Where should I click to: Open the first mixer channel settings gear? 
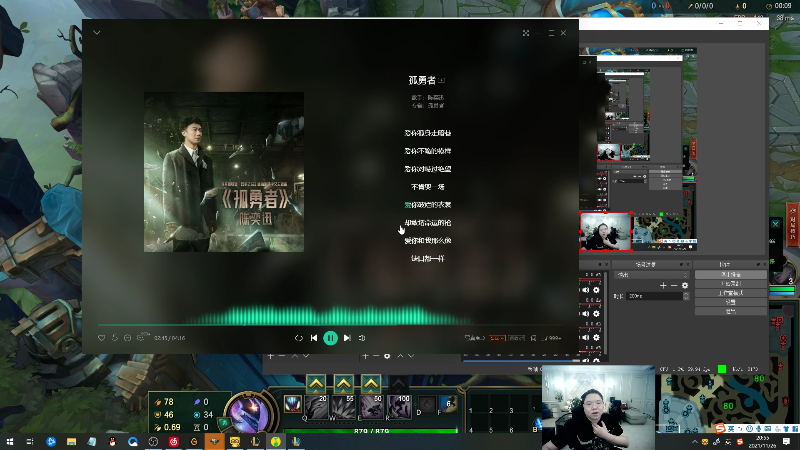click(596, 290)
